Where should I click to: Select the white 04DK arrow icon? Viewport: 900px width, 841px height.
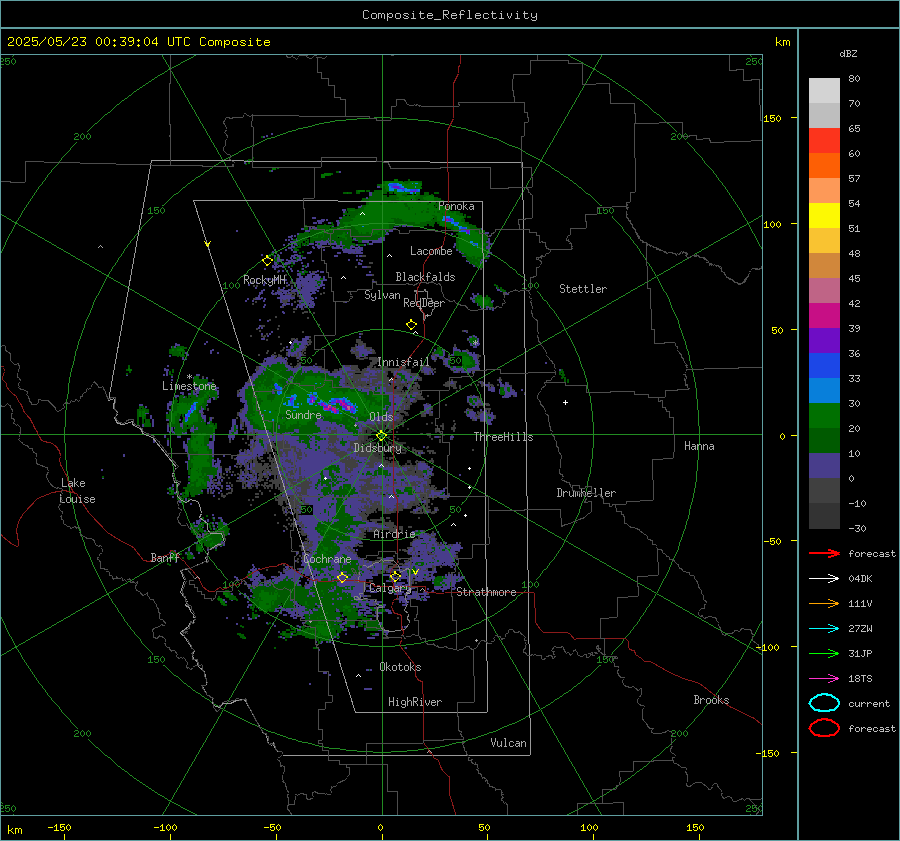click(x=824, y=578)
